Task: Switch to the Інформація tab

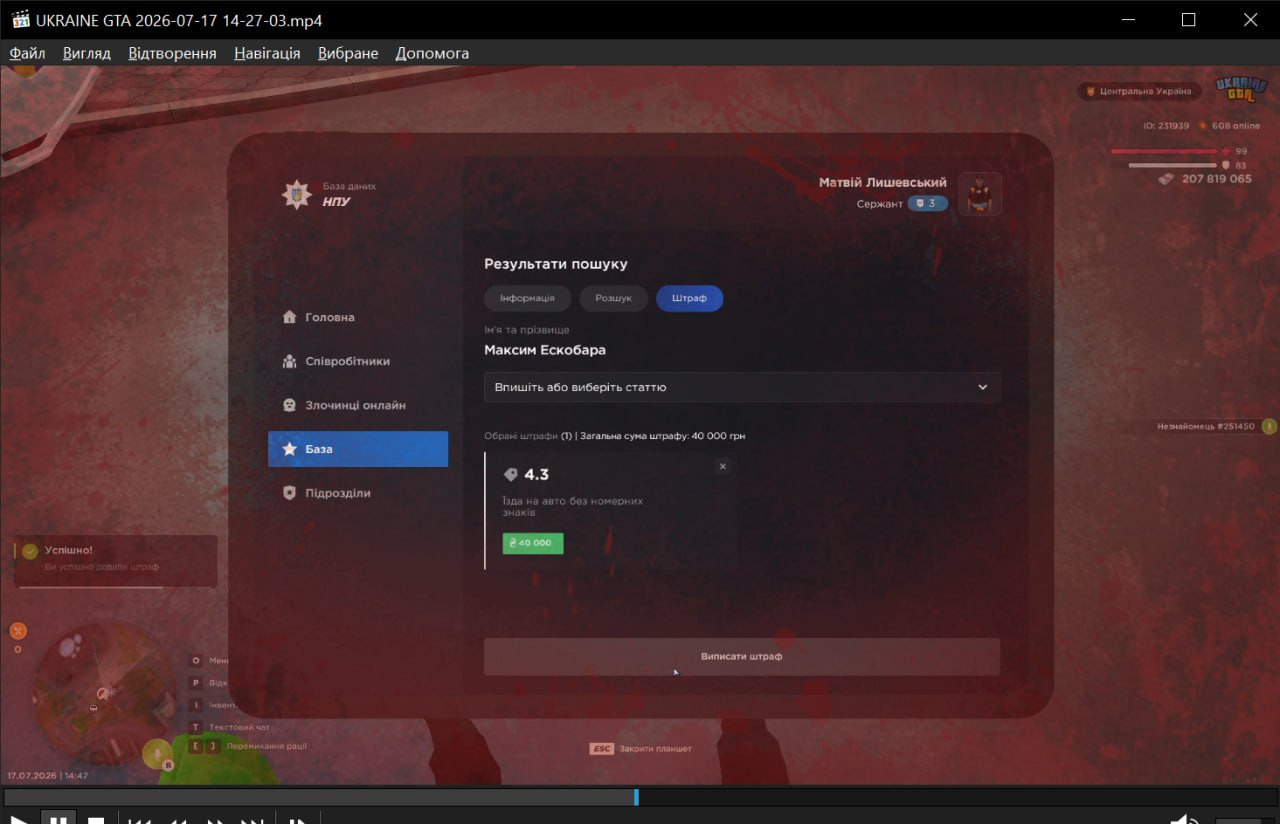Action: coord(528,298)
